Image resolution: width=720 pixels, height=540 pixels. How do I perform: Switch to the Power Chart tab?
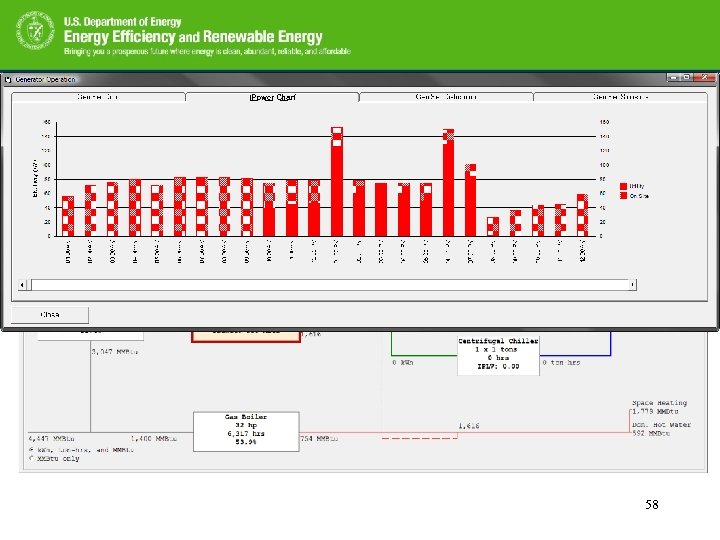[x=272, y=97]
